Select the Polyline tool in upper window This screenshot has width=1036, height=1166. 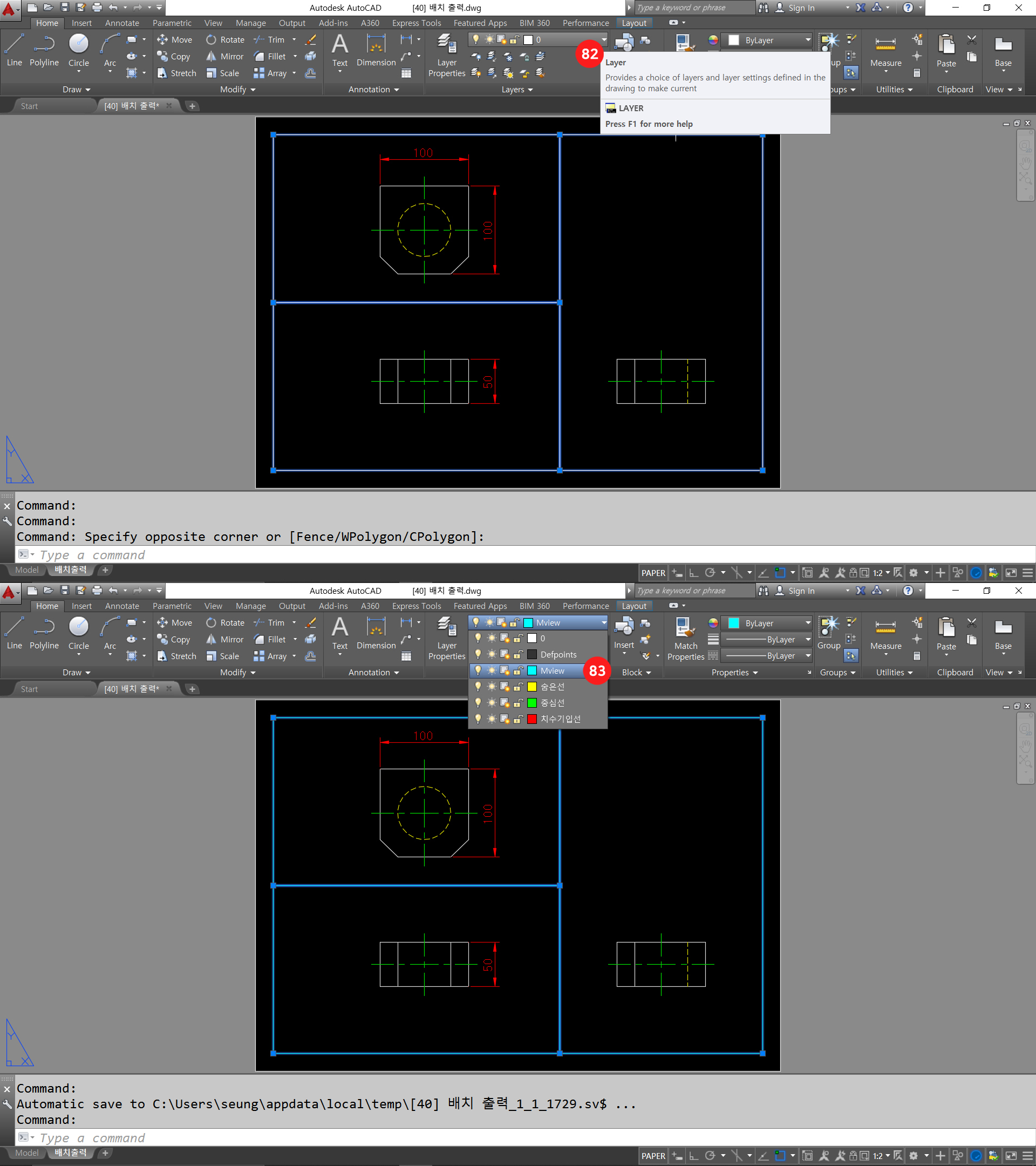pos(44,50)
